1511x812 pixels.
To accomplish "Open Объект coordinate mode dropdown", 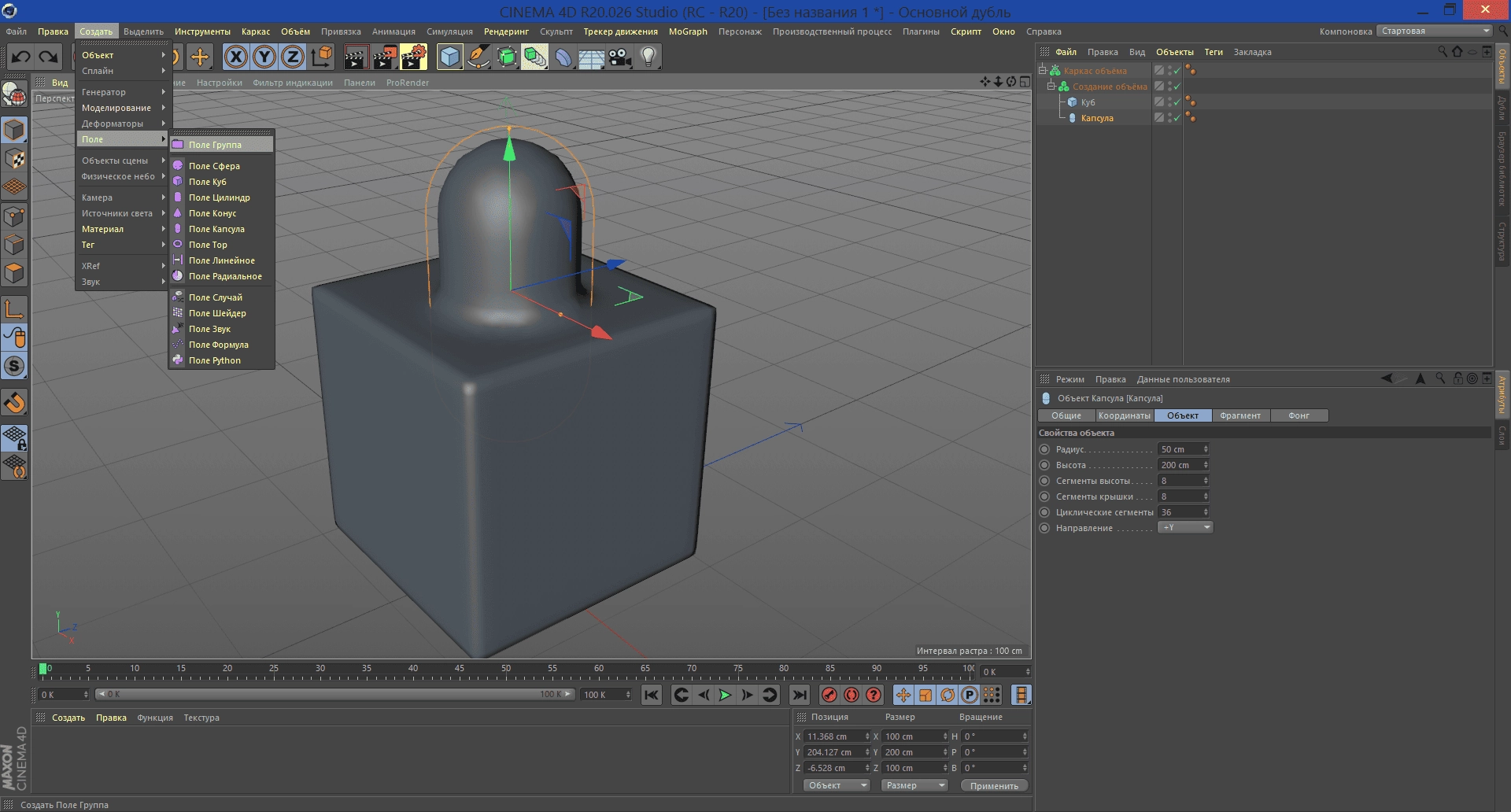I will (836, 785).
